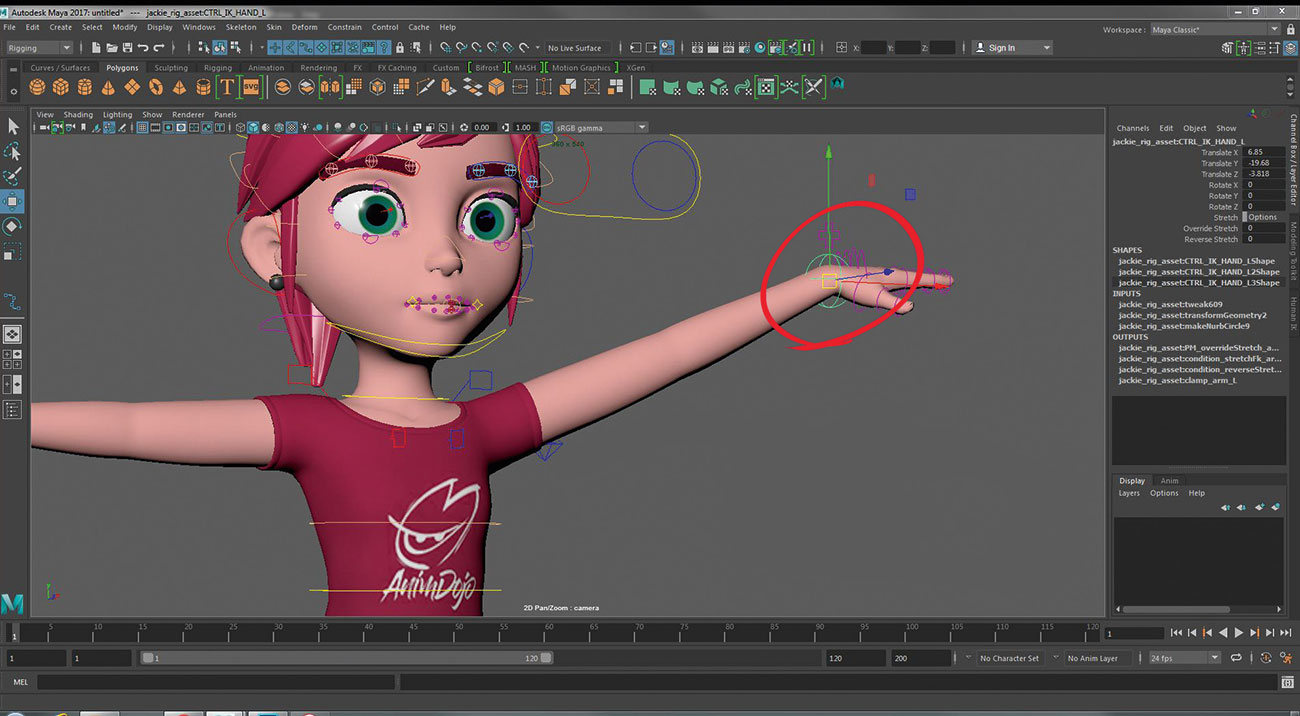Viewport: 1300px width, 716px height.
Task: Toggle looping playback button
Action: (x=1237, y=658)
